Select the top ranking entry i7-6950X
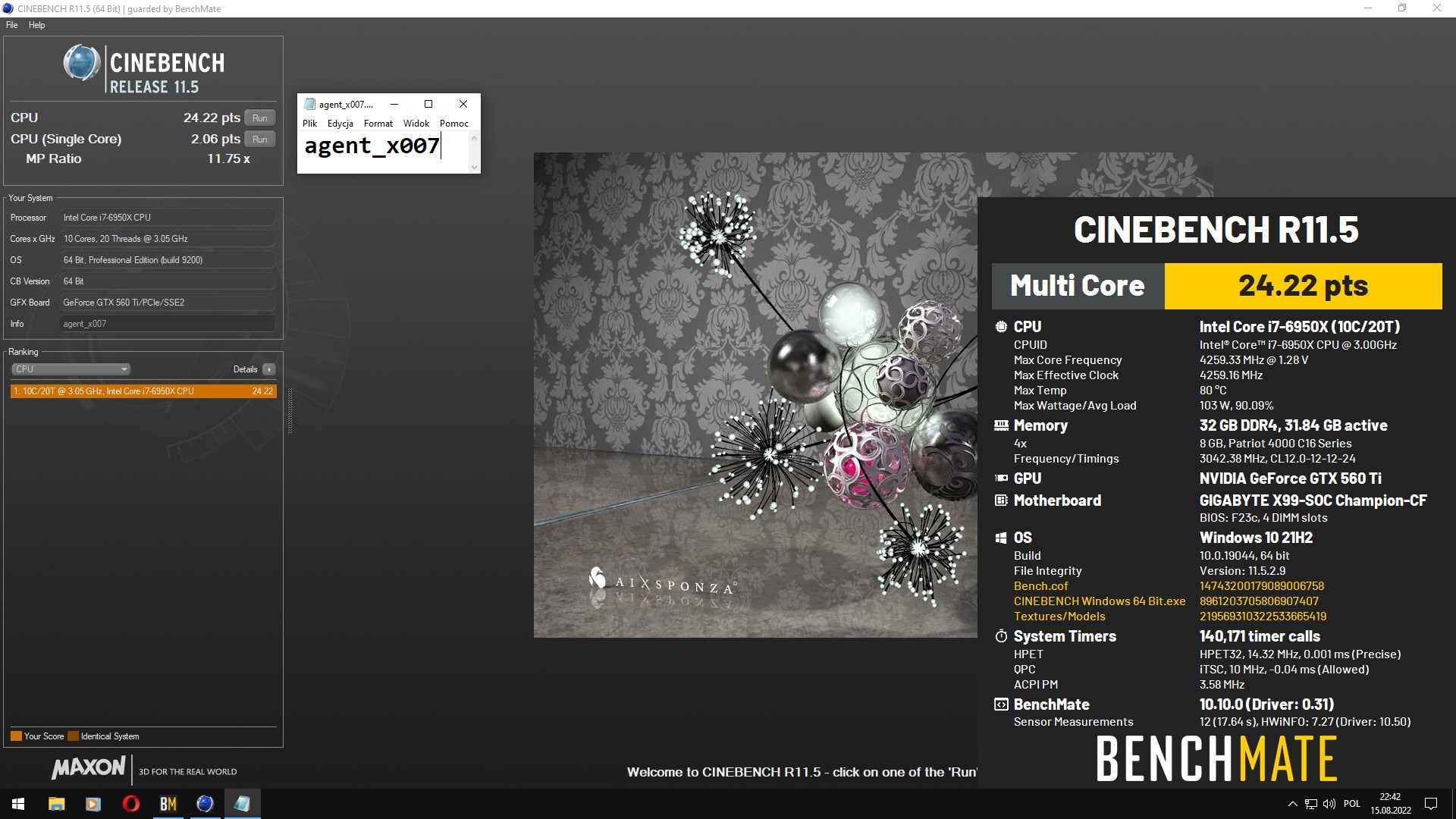Viewport: 1456px width, 819px height. [x=143, y=391]
